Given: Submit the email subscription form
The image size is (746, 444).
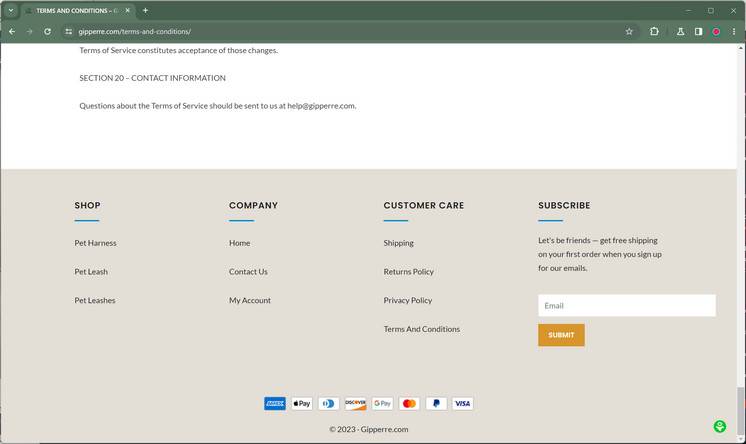Looking at the screenshot, I should 561,335.
